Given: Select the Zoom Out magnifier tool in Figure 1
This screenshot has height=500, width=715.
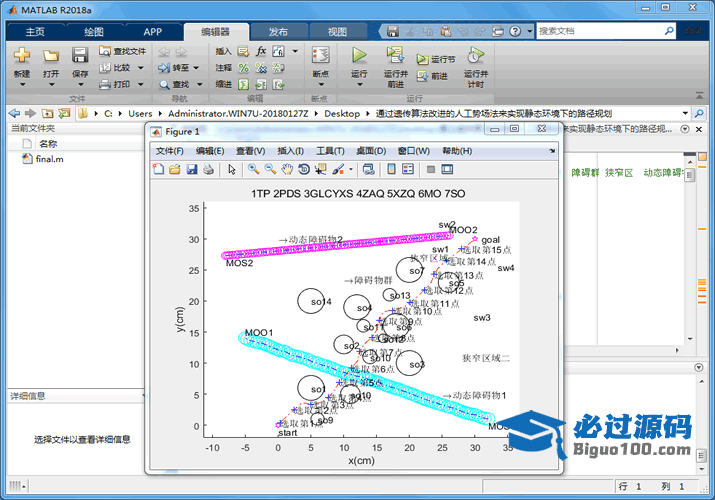Looking at the screenshot, I should 270,170.
